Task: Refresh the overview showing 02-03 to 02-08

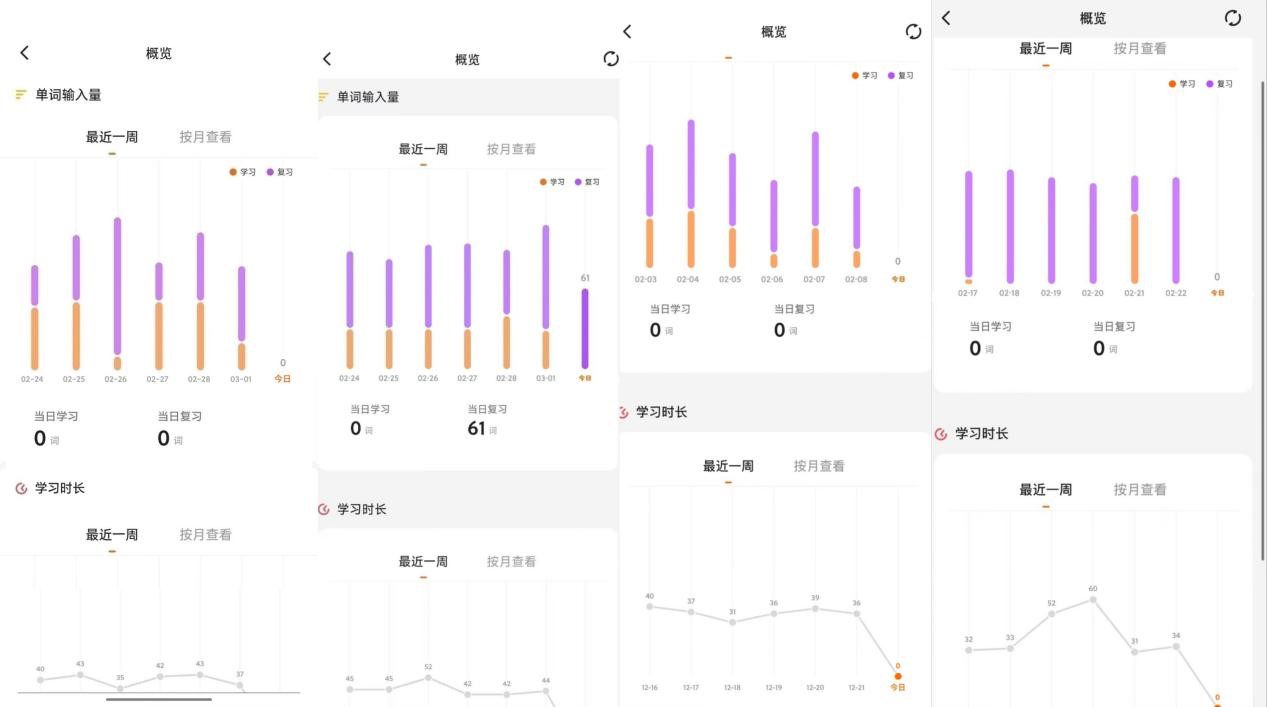Action: (x=913, y=32)
